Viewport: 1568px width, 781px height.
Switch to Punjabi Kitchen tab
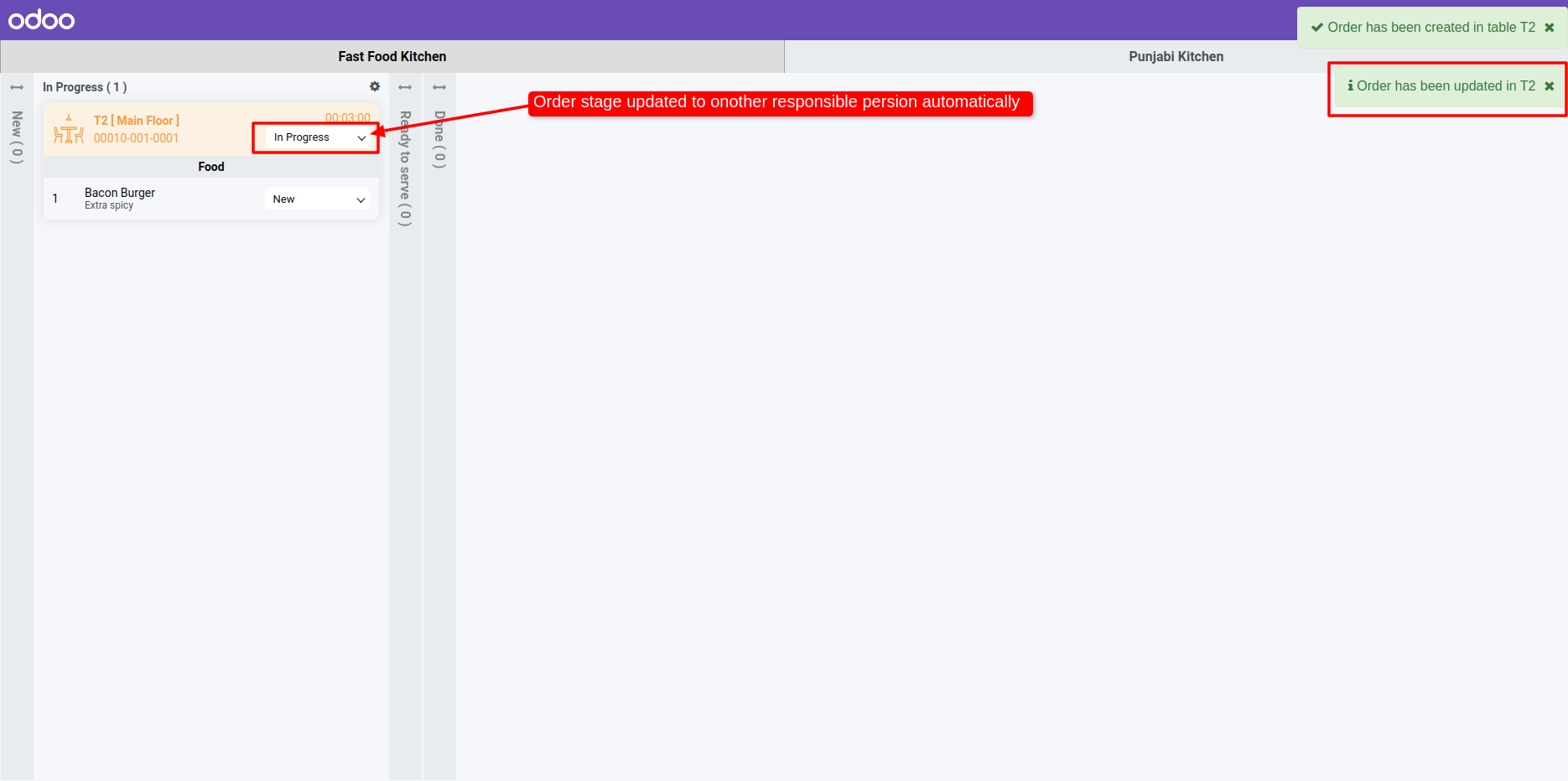point(1176,56)
